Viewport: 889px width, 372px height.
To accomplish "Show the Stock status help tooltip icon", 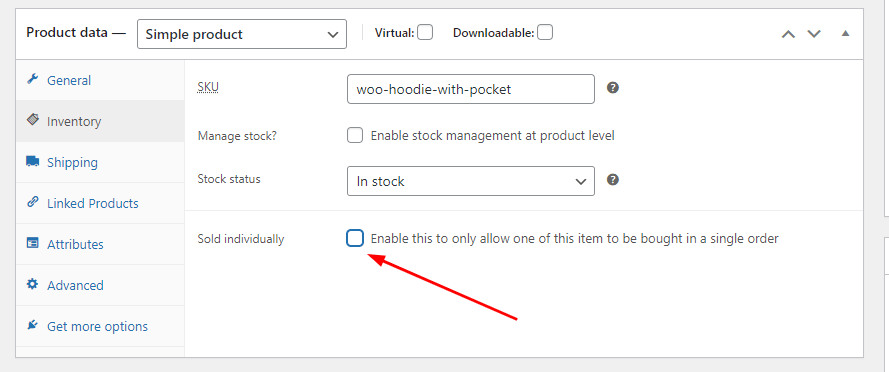I will click(612, 180).
